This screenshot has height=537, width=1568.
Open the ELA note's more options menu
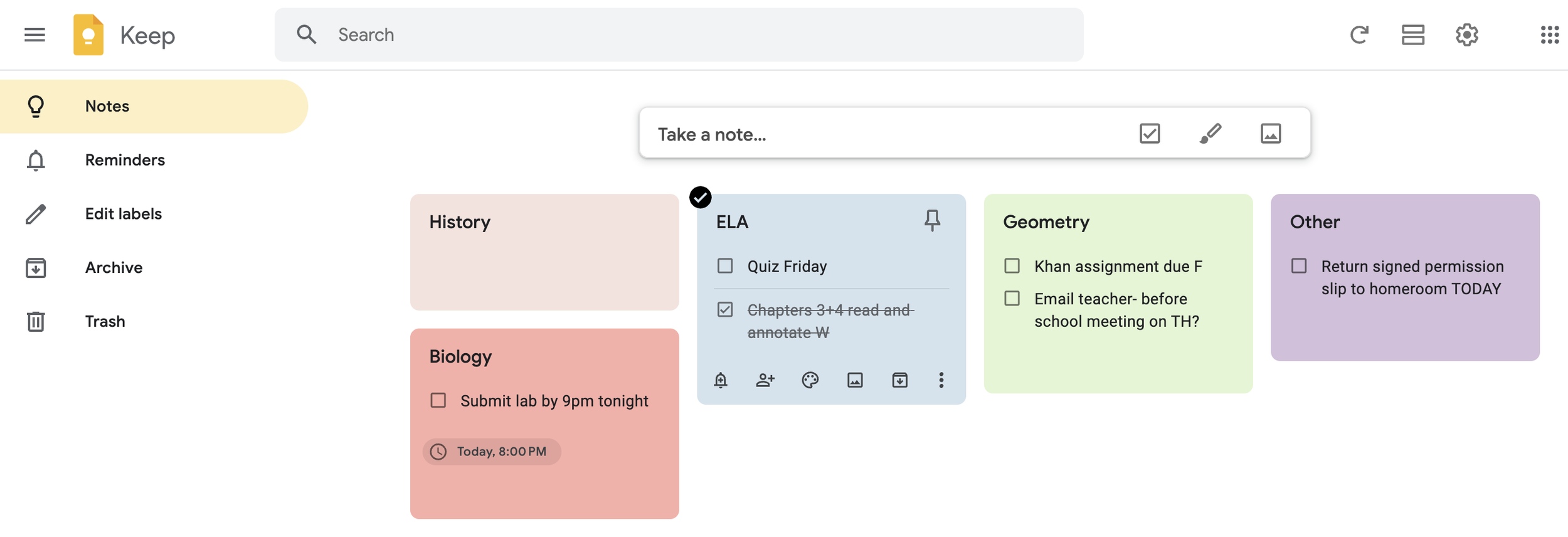pos(941,380)
